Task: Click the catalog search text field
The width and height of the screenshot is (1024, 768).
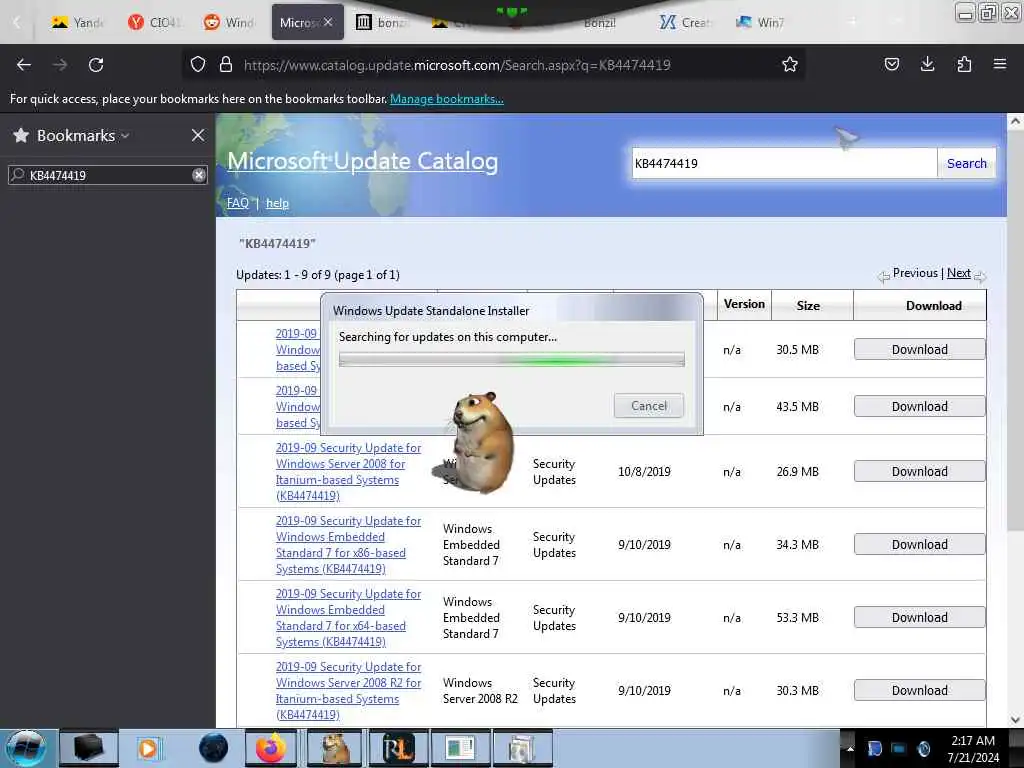Action: click(784, 163)
